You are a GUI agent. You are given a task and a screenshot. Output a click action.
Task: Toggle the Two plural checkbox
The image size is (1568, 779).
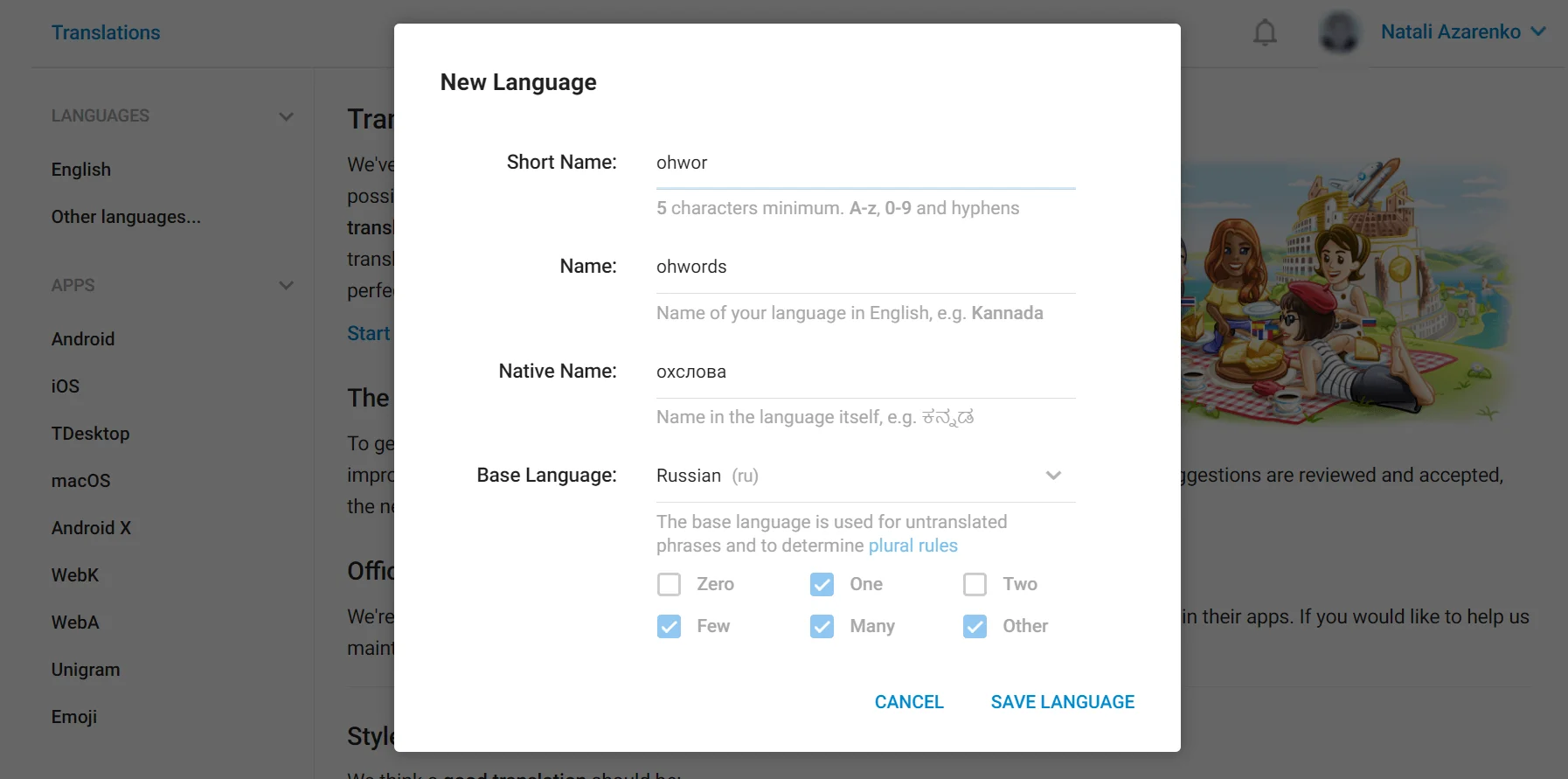975,584
